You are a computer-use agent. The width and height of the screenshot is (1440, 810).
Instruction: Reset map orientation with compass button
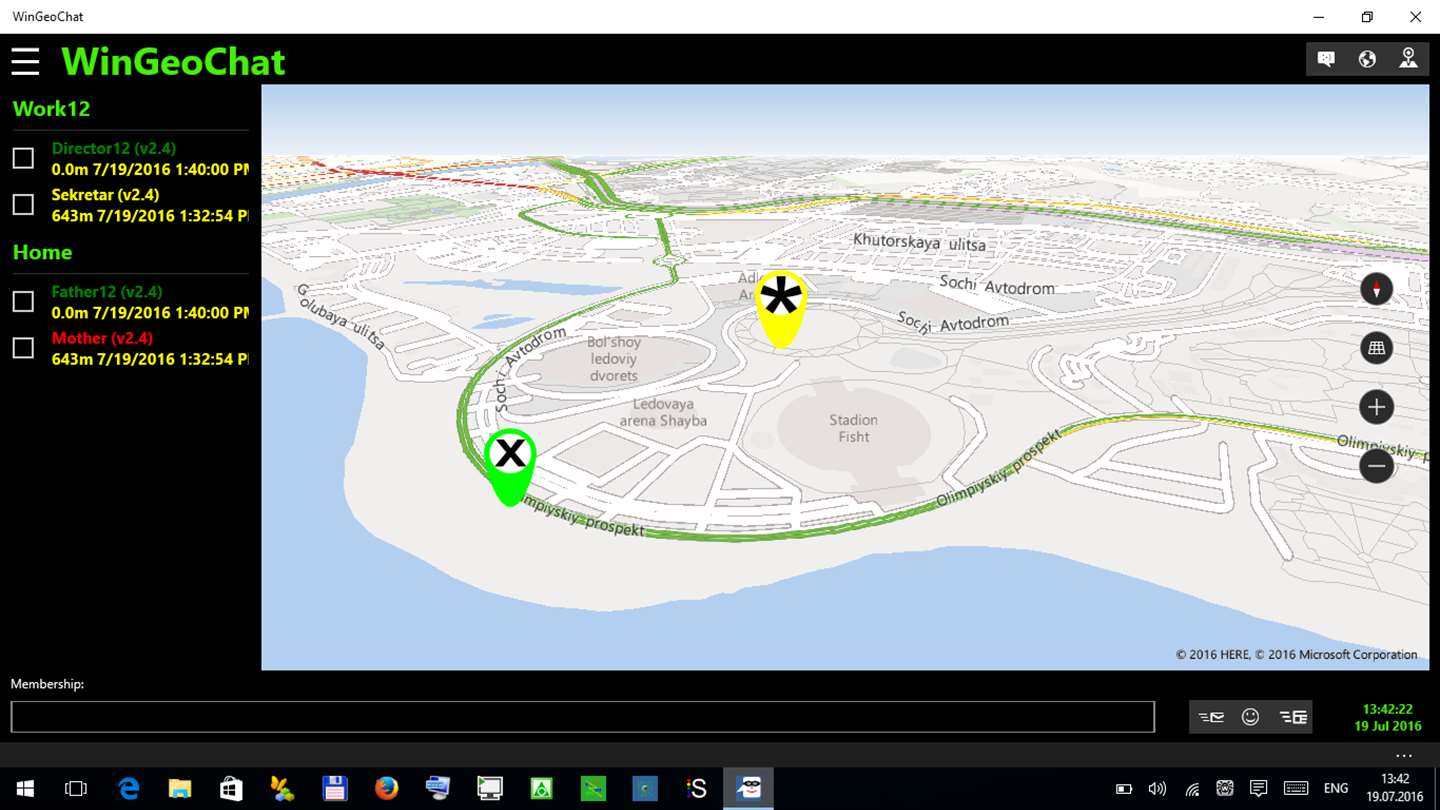[1377, 289]
